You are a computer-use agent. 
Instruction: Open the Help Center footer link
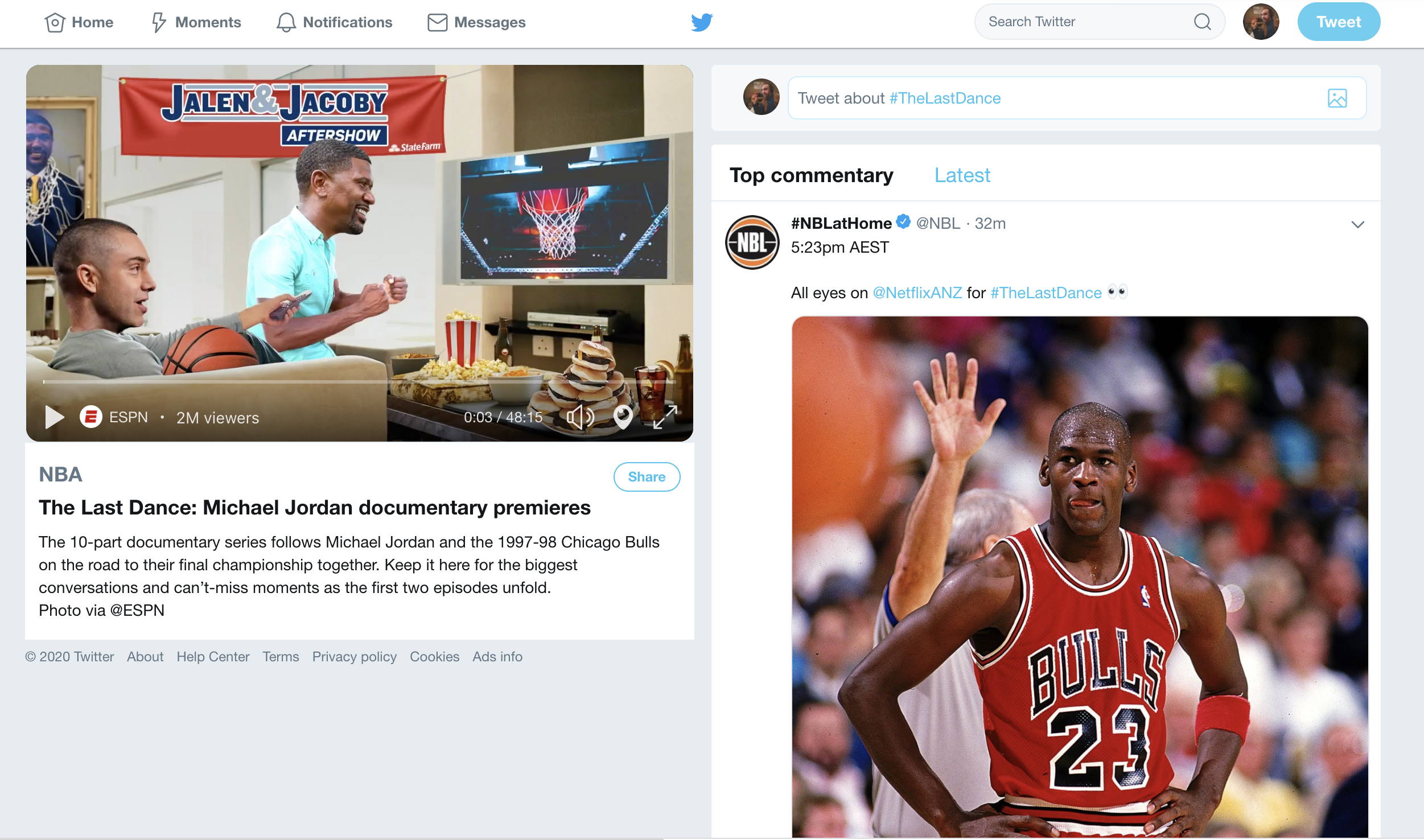coord(213,657)
